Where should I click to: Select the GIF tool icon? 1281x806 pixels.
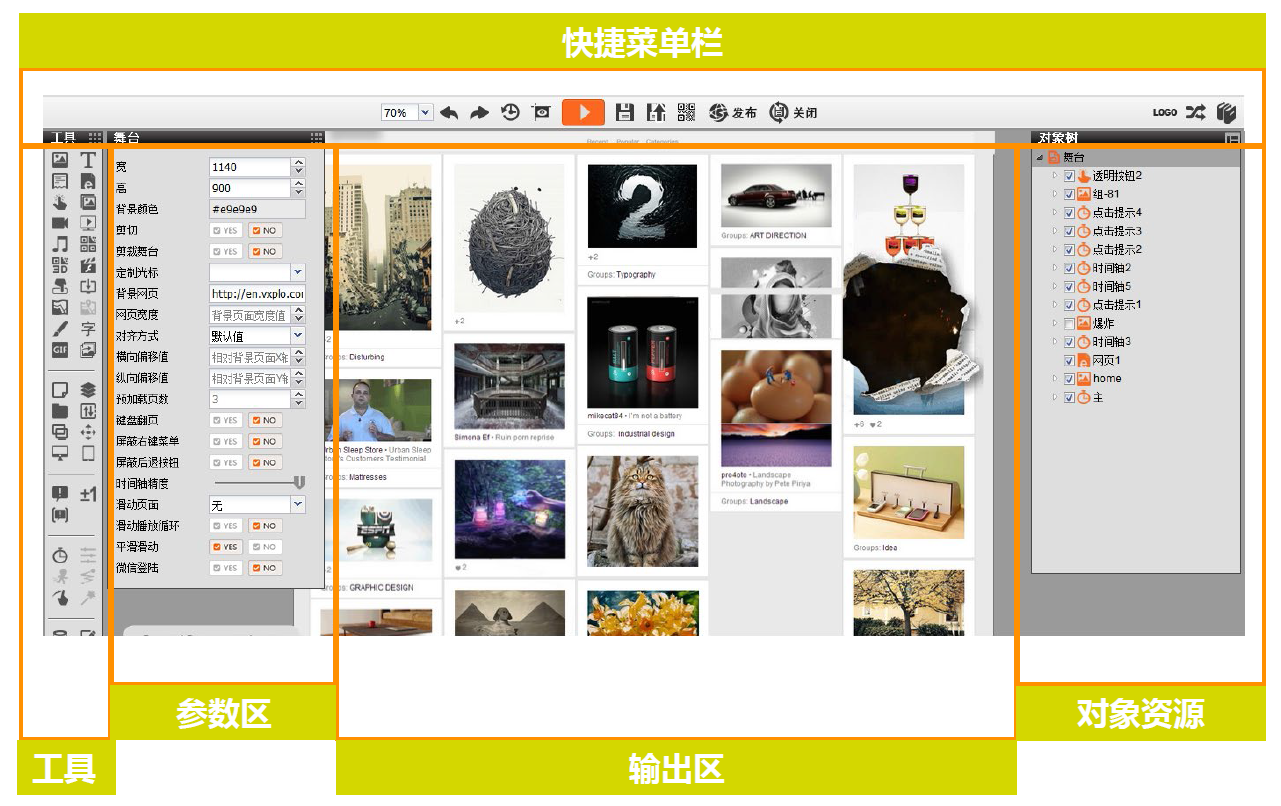pyautogui.click(x=60, y=350)
